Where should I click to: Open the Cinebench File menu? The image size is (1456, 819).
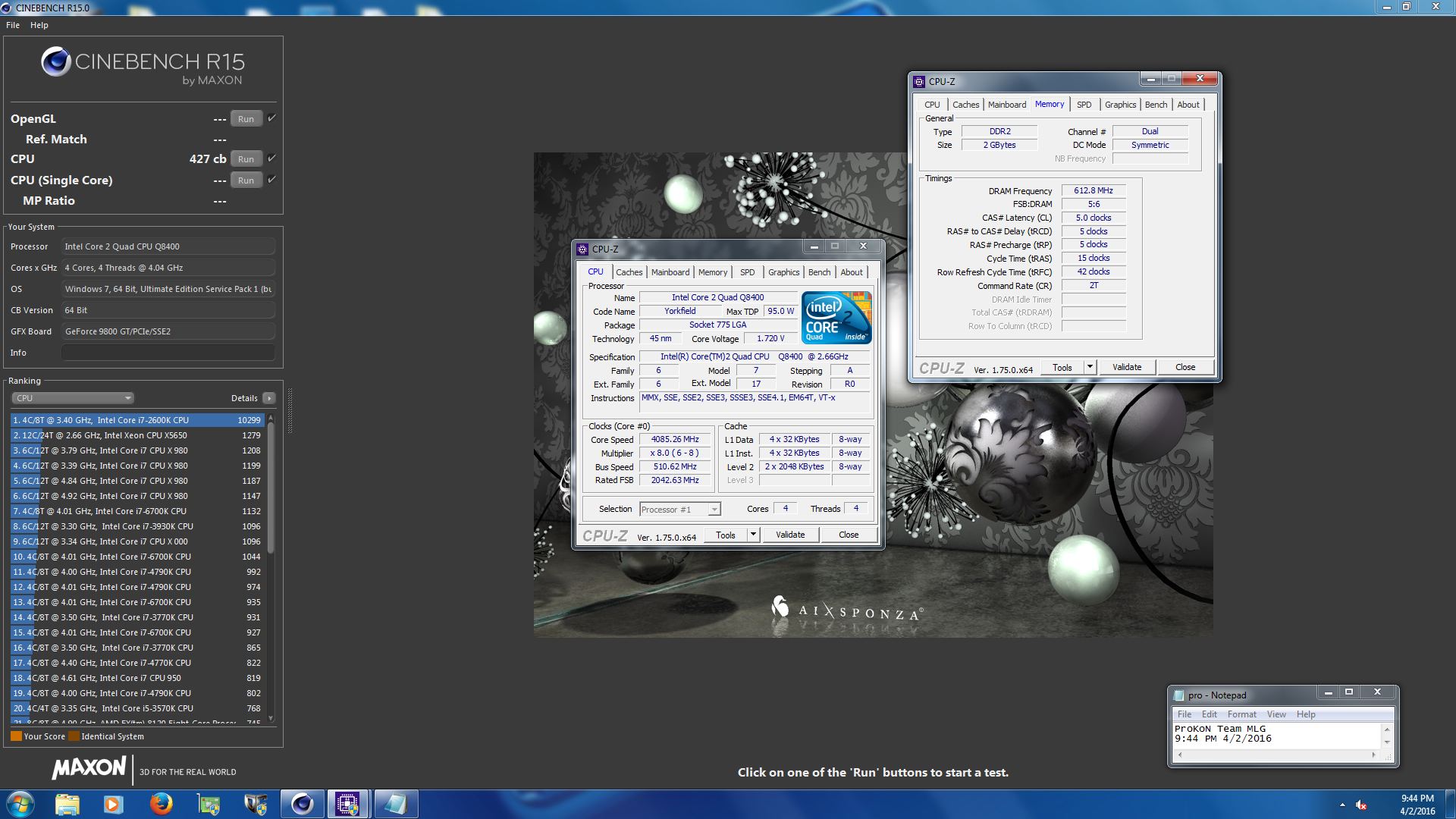tap(13, 25)
